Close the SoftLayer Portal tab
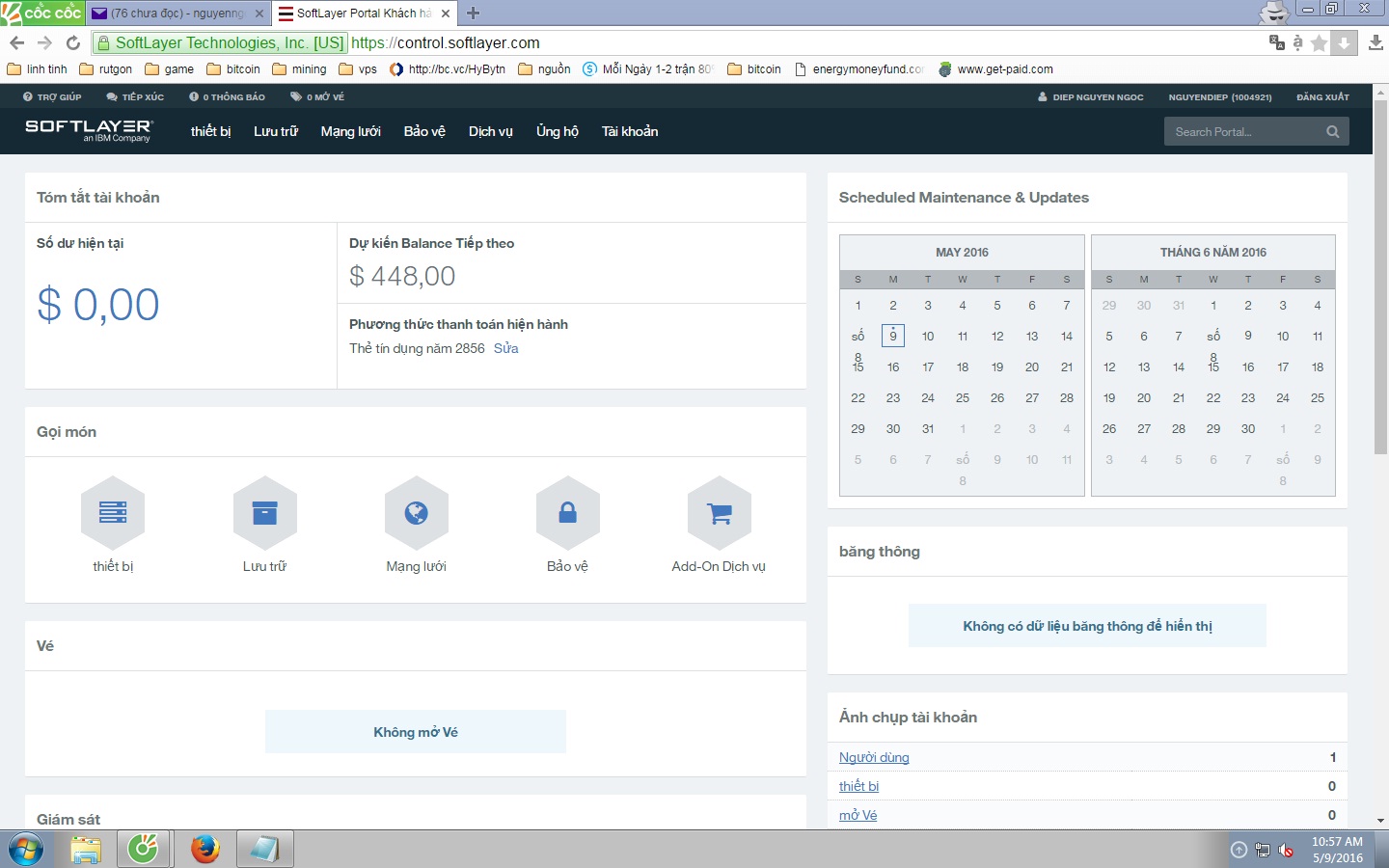Image resolution: width=1389 pixels, height=868 pixels. pyautogui.click(x=446, y=14)
